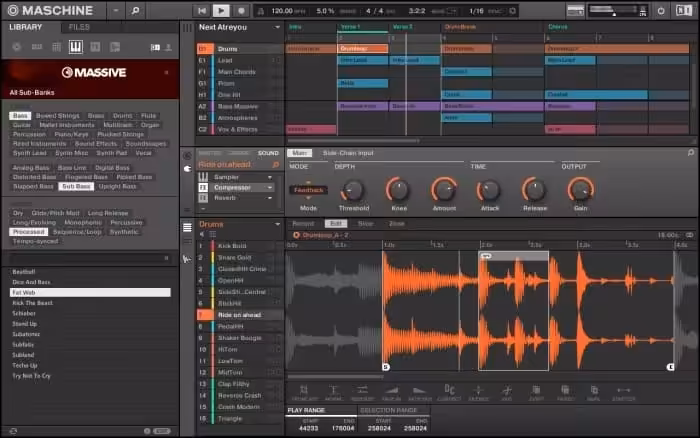The image size is (700, 438).
Task: Open the browser search magnifier icon
Action: click(x=135, y=10)
